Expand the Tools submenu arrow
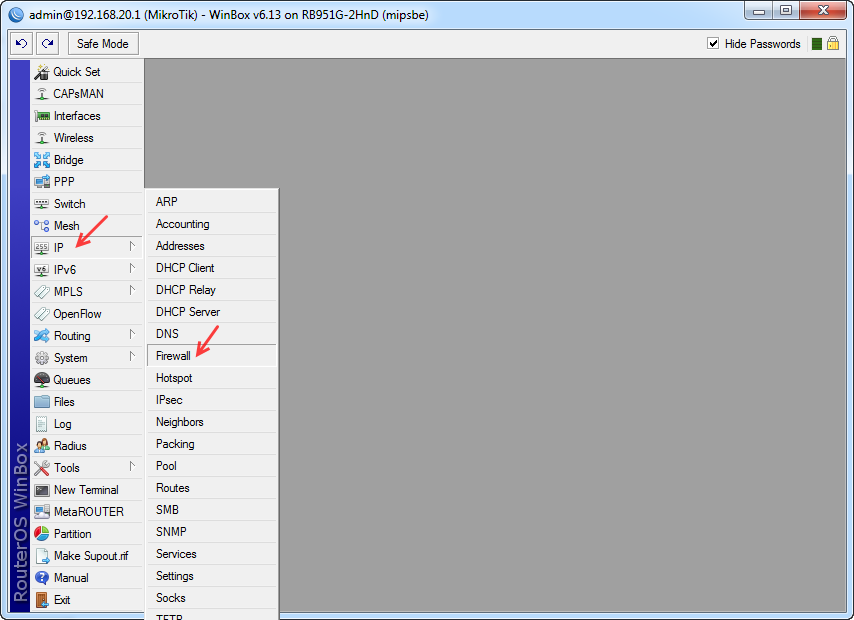Viewport: 854px width, 620px height. 132,466
